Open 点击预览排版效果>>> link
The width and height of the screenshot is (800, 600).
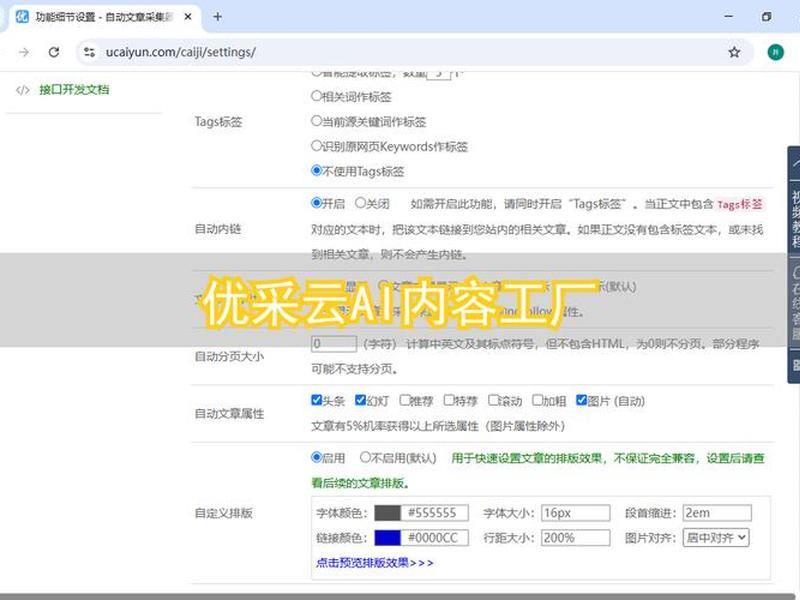click(374, 563)
